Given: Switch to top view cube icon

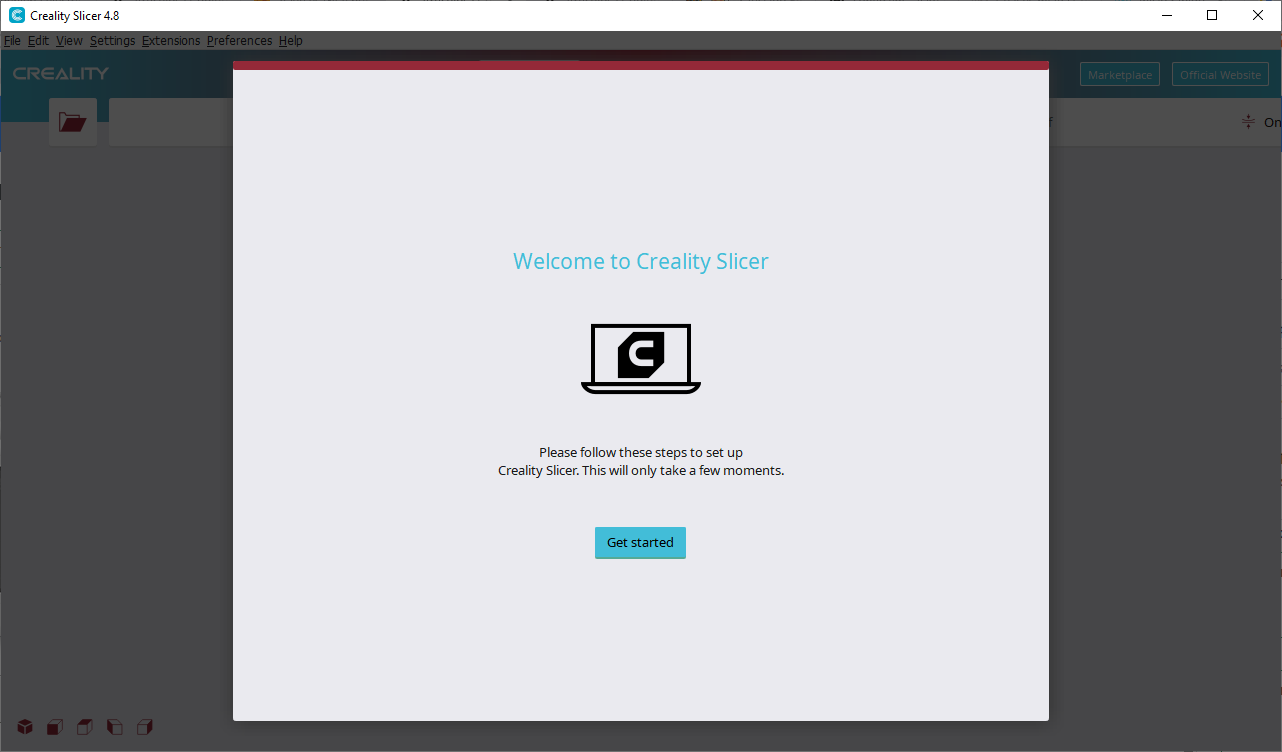Looking at the screenshot, I should [x=85, y=727].
